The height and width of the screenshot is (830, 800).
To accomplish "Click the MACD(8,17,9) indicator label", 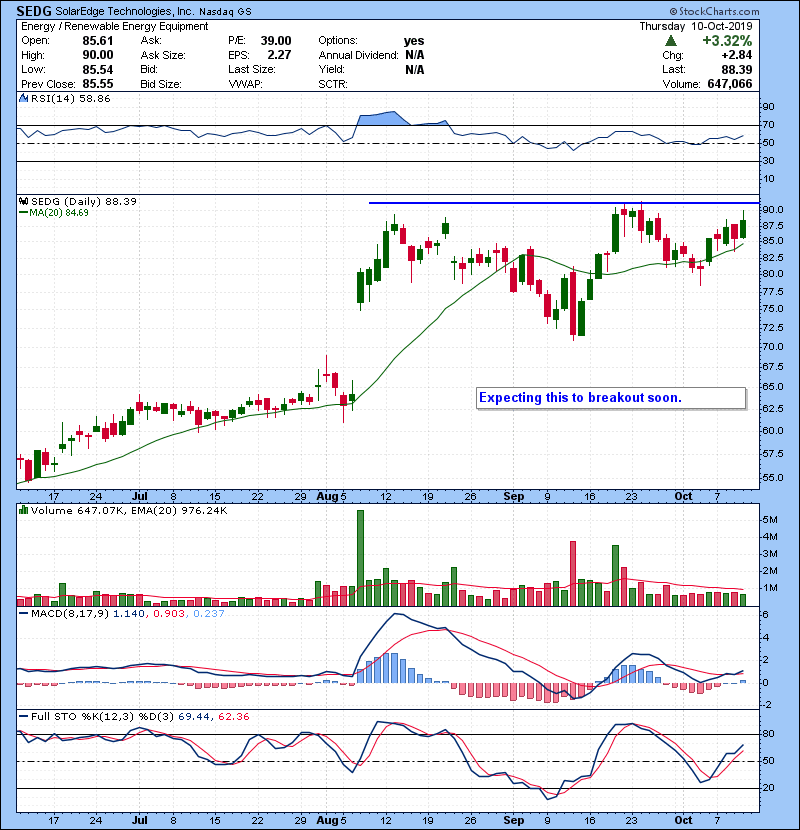I will 70,614.
